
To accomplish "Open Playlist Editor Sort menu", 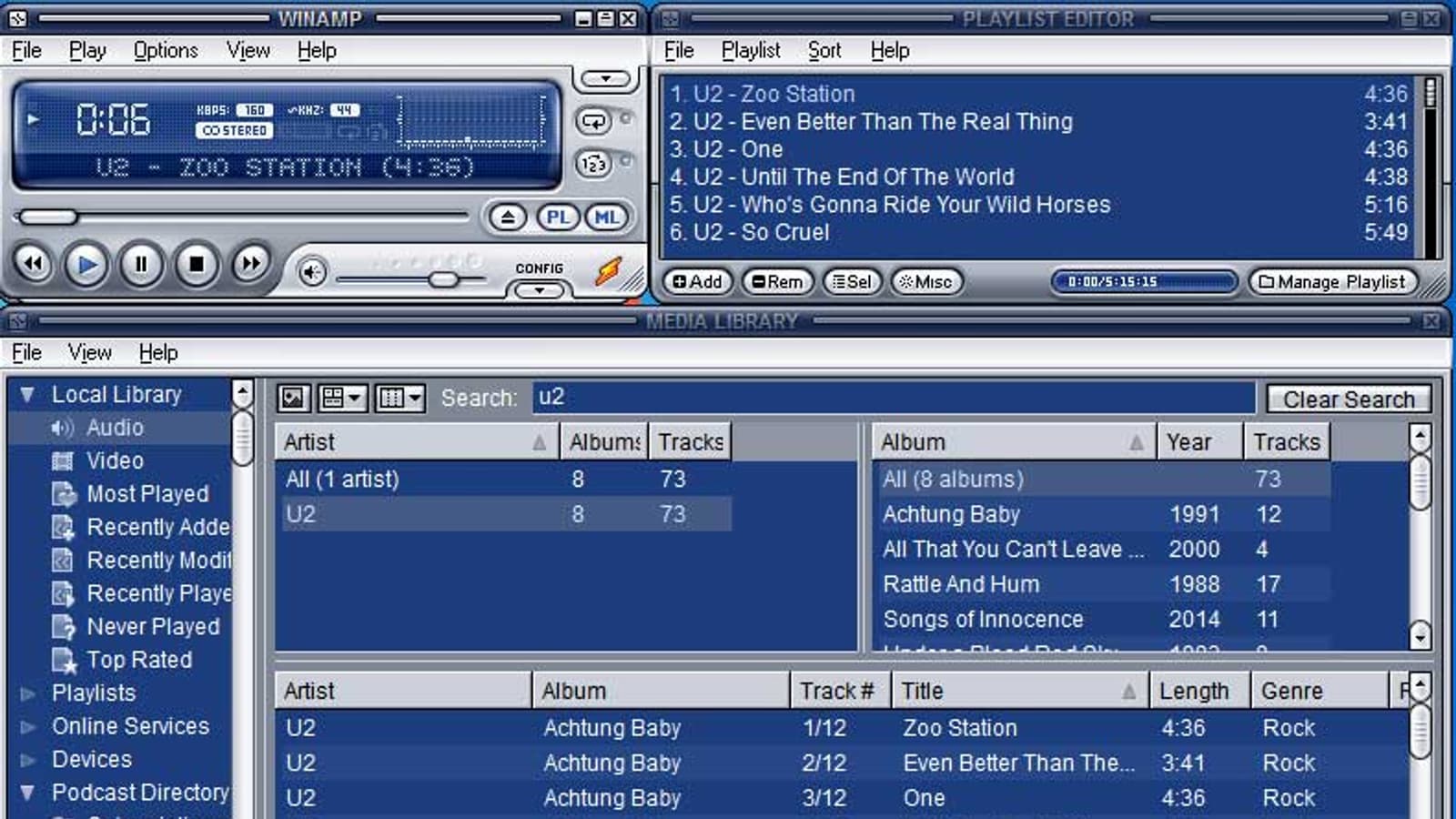I will pos(824,51).
